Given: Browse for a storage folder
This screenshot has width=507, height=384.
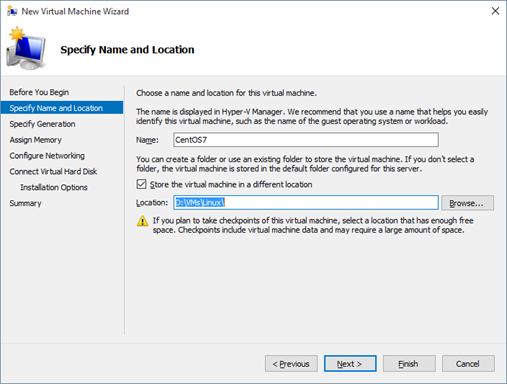Looking at the screenshot, I should [467, 203].
